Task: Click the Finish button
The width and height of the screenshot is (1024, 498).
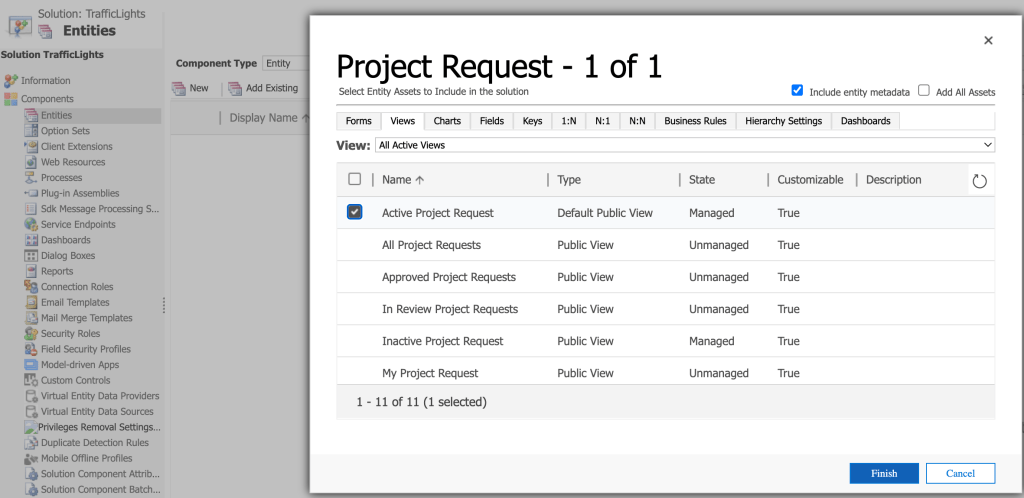Action: 883,473
